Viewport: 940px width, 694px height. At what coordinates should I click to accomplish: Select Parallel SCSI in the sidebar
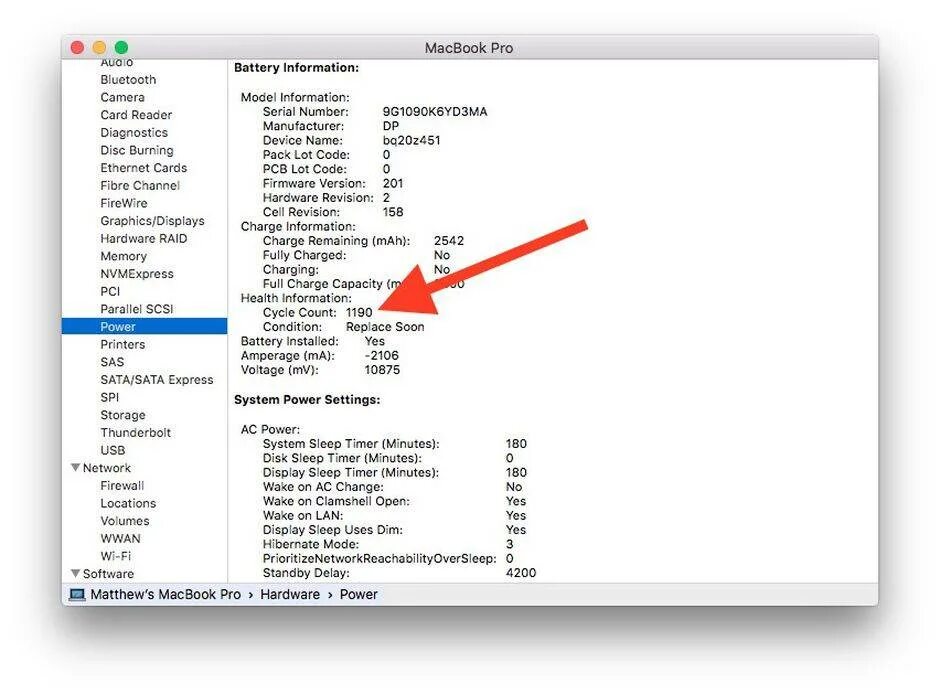point(137,309)
